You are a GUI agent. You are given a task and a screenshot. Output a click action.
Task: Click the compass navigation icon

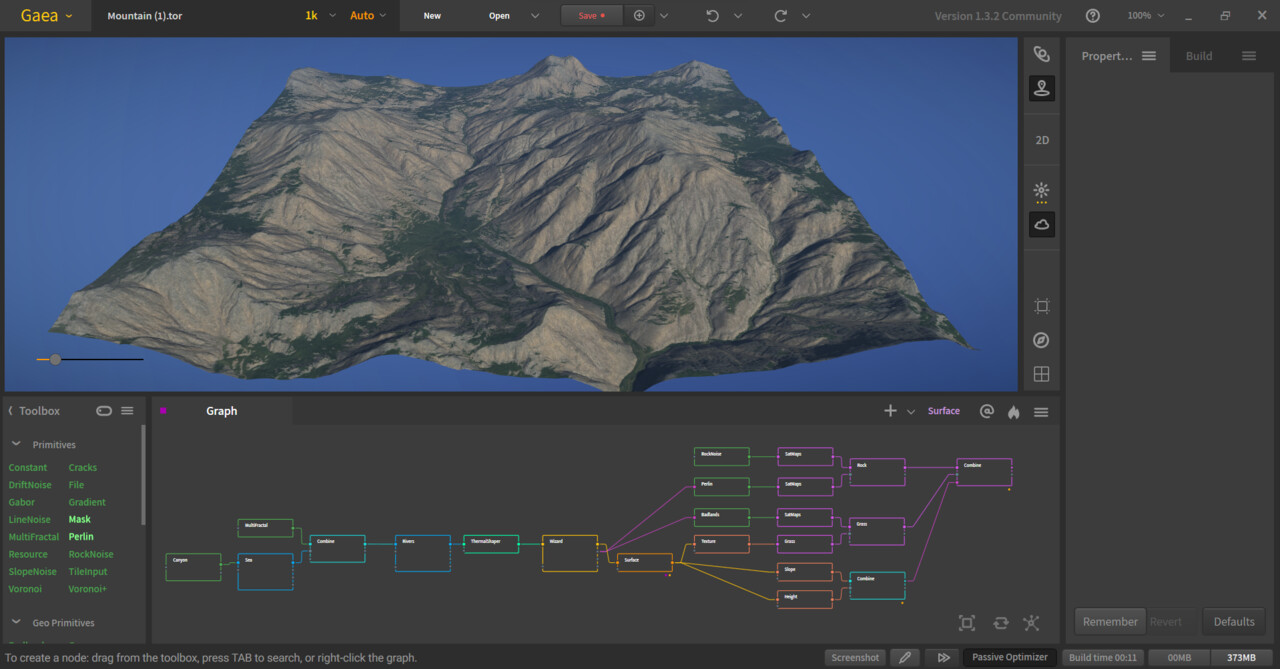[x=1041, y=340]
